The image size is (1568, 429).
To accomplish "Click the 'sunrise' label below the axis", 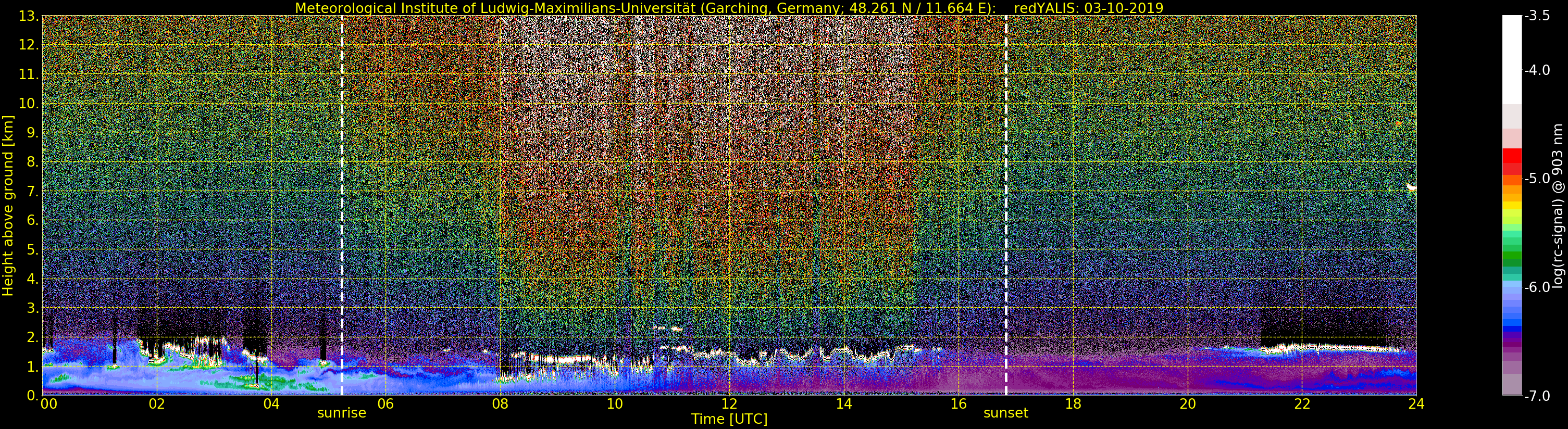I will (x=342, y=412).
